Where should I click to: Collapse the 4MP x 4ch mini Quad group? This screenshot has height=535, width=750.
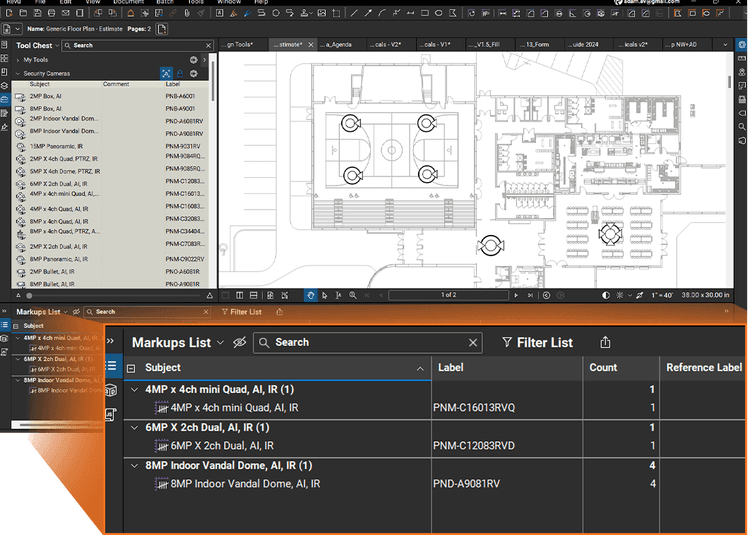(x=134, y=390)
